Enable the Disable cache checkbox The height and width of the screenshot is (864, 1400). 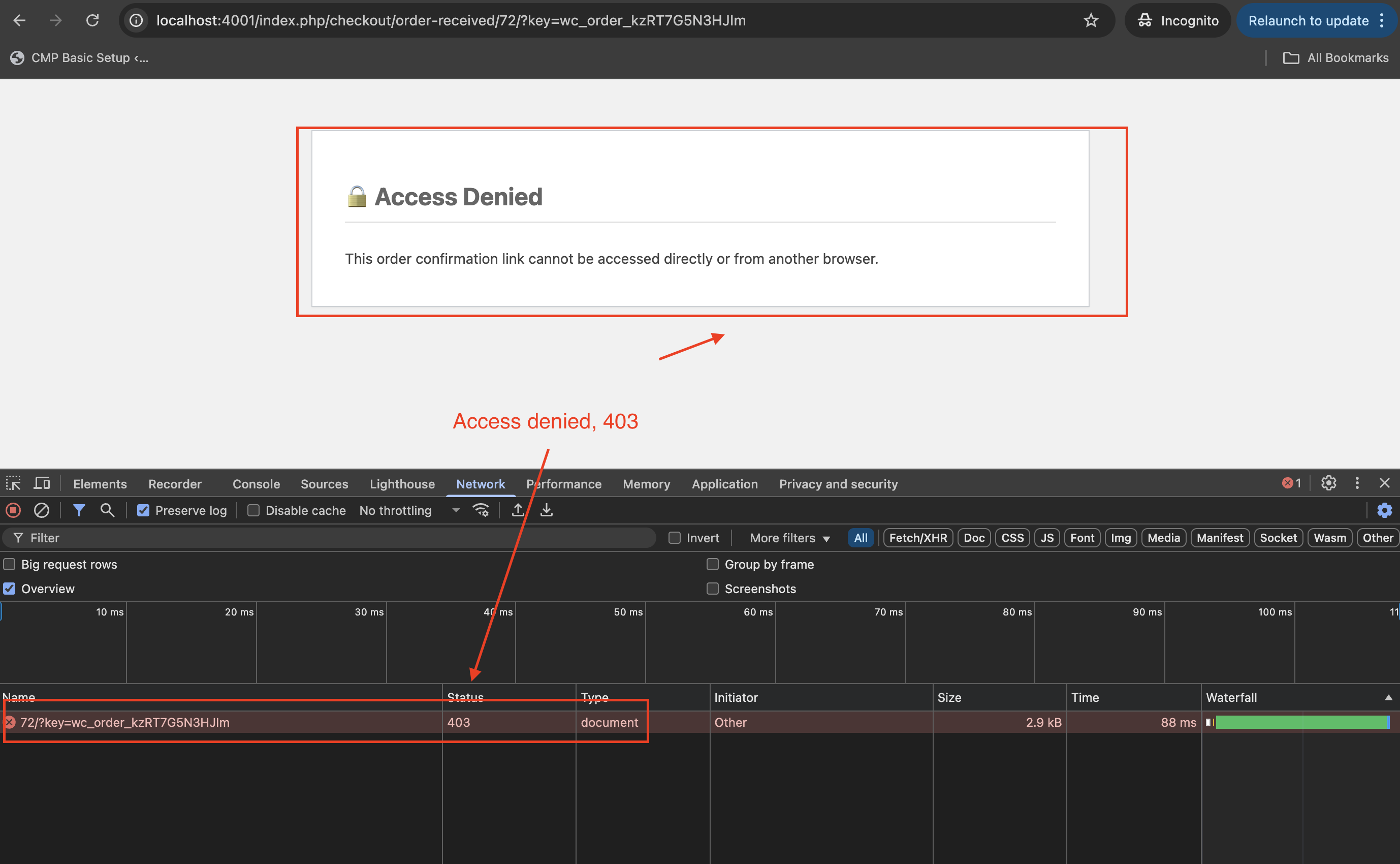253,510
